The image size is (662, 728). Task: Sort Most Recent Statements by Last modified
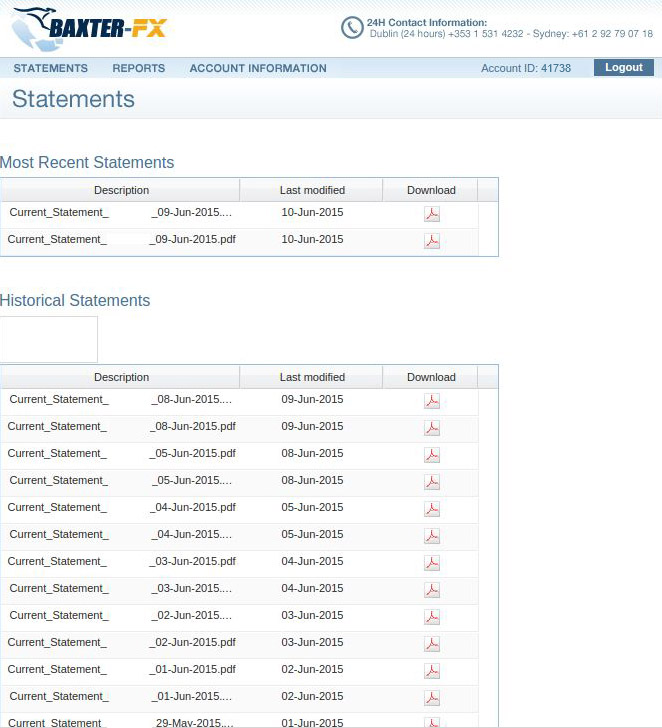312,190
